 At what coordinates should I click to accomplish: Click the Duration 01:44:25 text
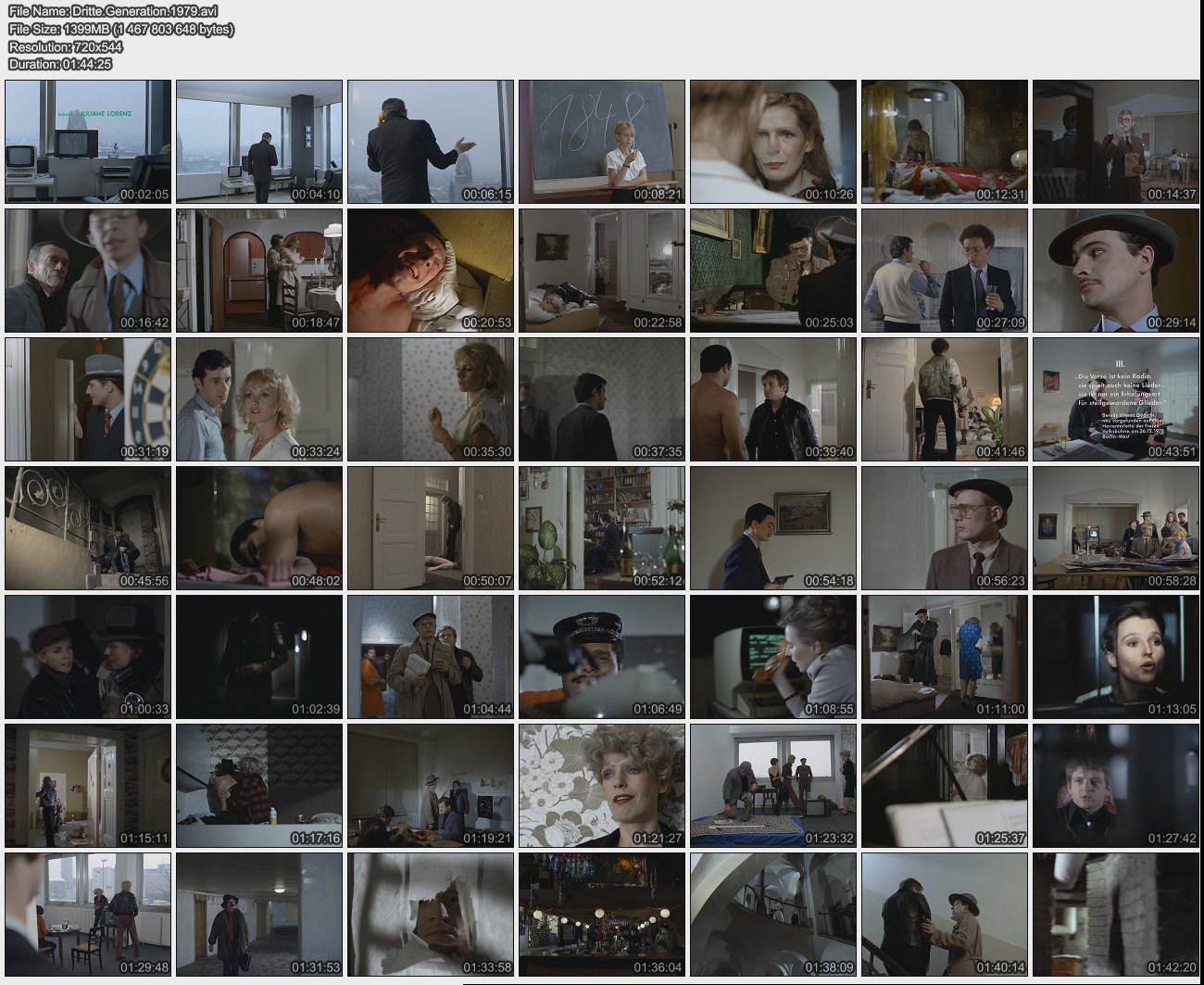(x=60, y=64)
